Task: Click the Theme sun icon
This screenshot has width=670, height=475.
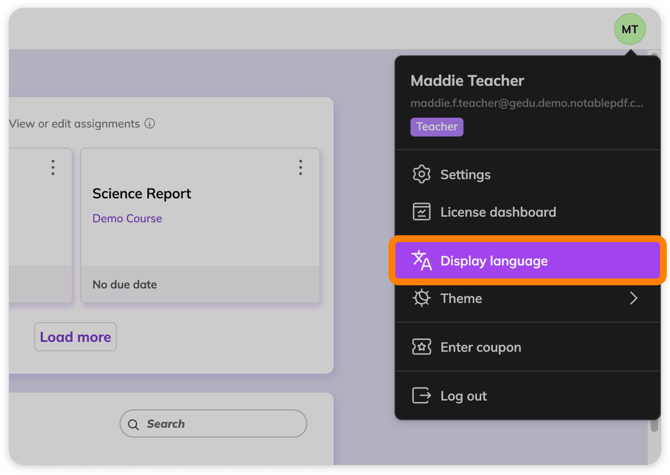Action: click(x=421, y=298)
